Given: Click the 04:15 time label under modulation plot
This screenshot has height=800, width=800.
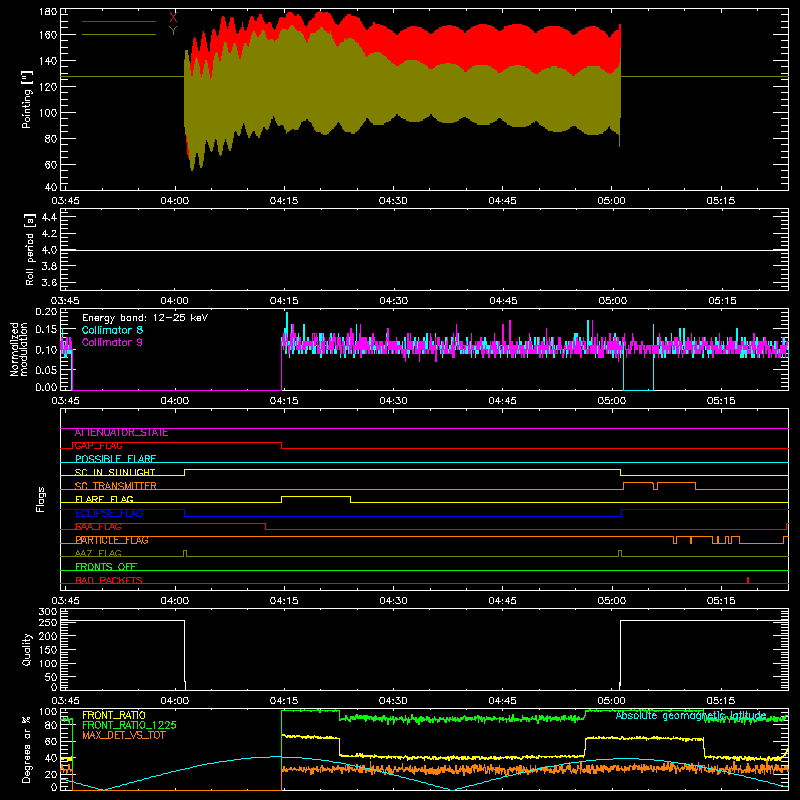Looking at the screenshot, I should [284, 401].
